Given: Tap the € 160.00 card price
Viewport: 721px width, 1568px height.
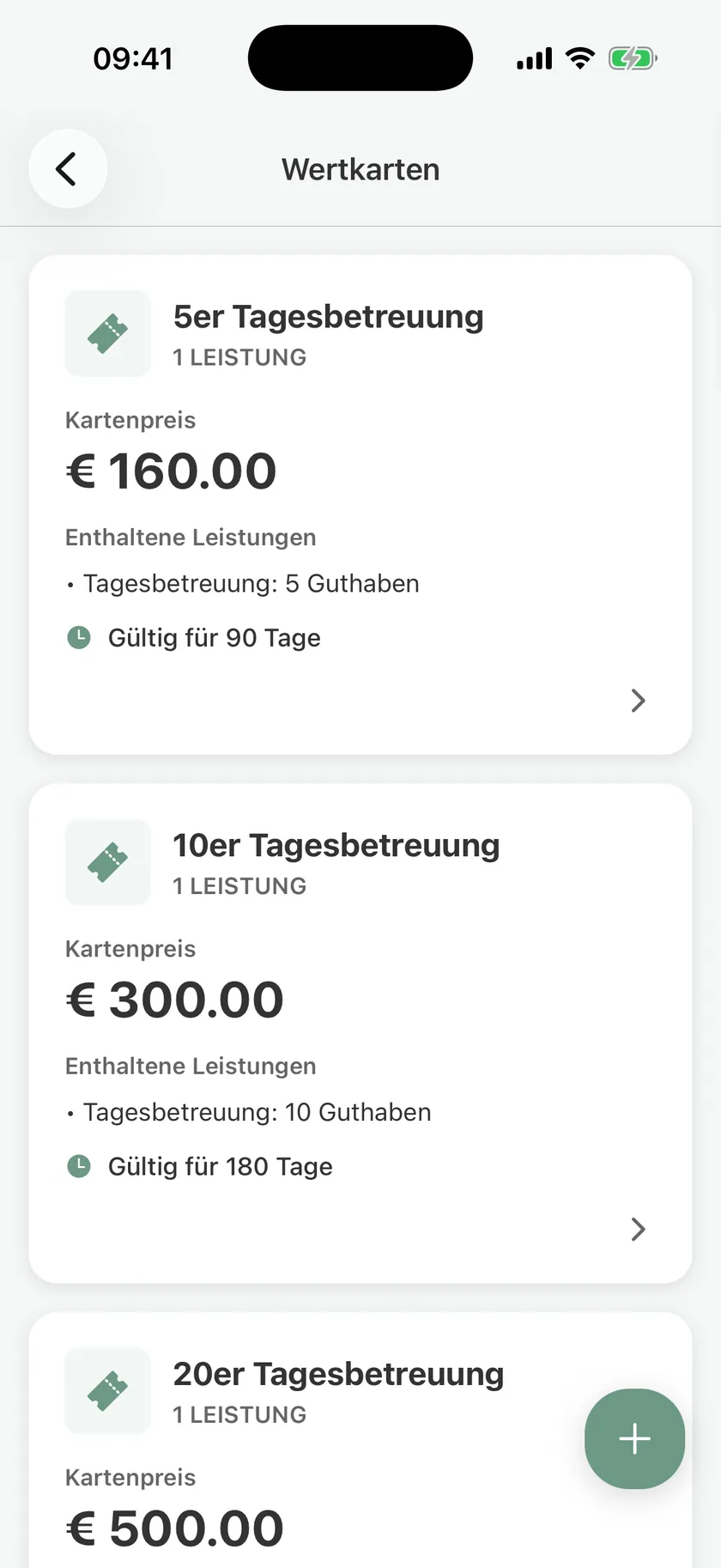Looking at the screenshot, I should 172,471.
